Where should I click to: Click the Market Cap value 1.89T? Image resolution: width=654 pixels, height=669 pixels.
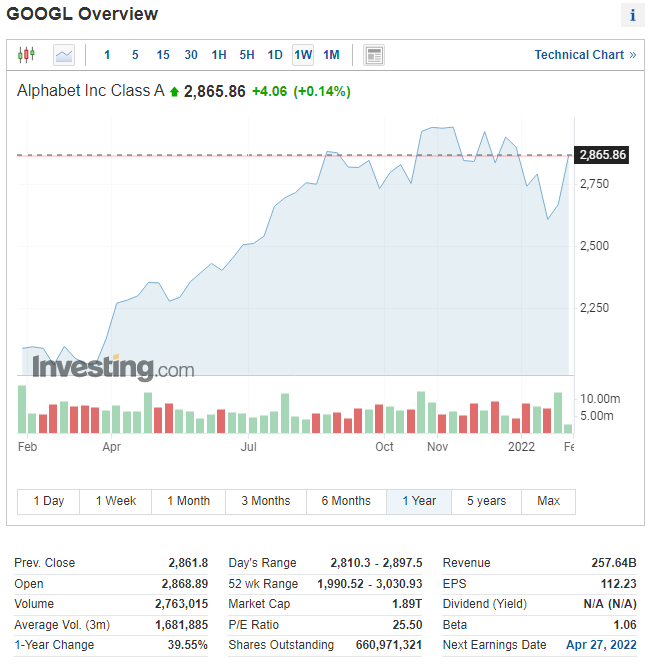click(407, 604)
